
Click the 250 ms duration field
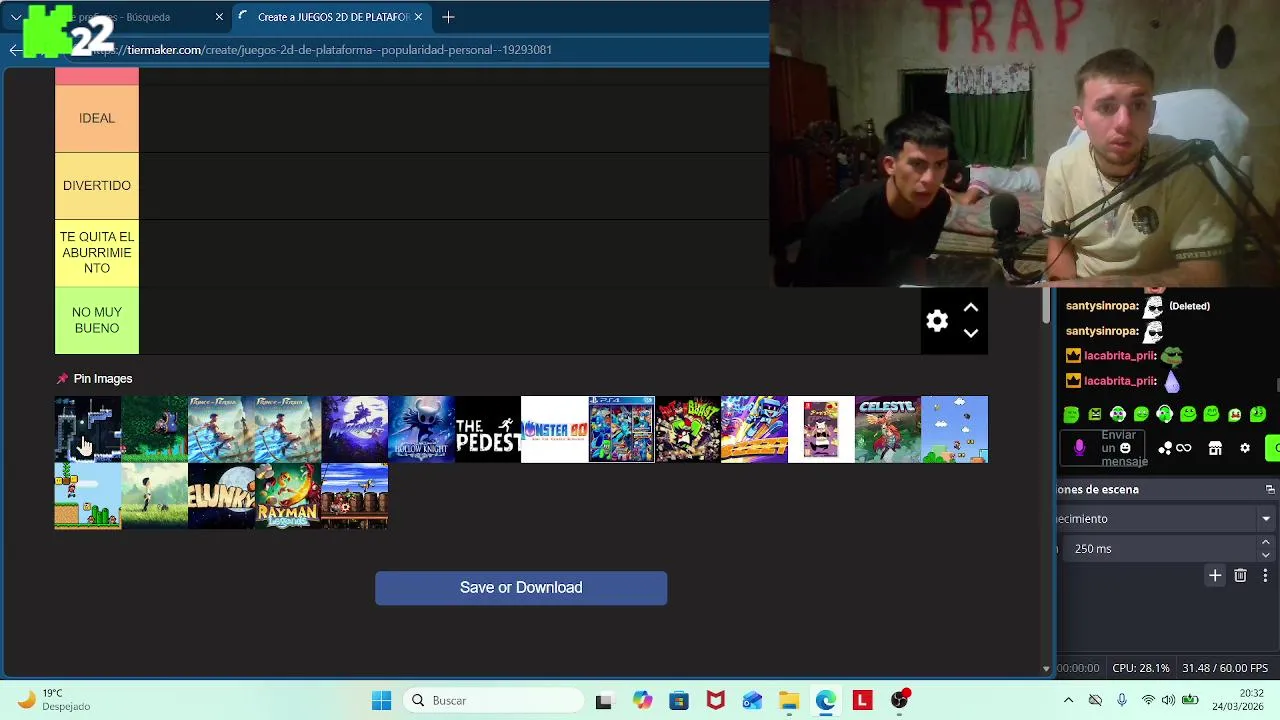tap(1160, 549)
